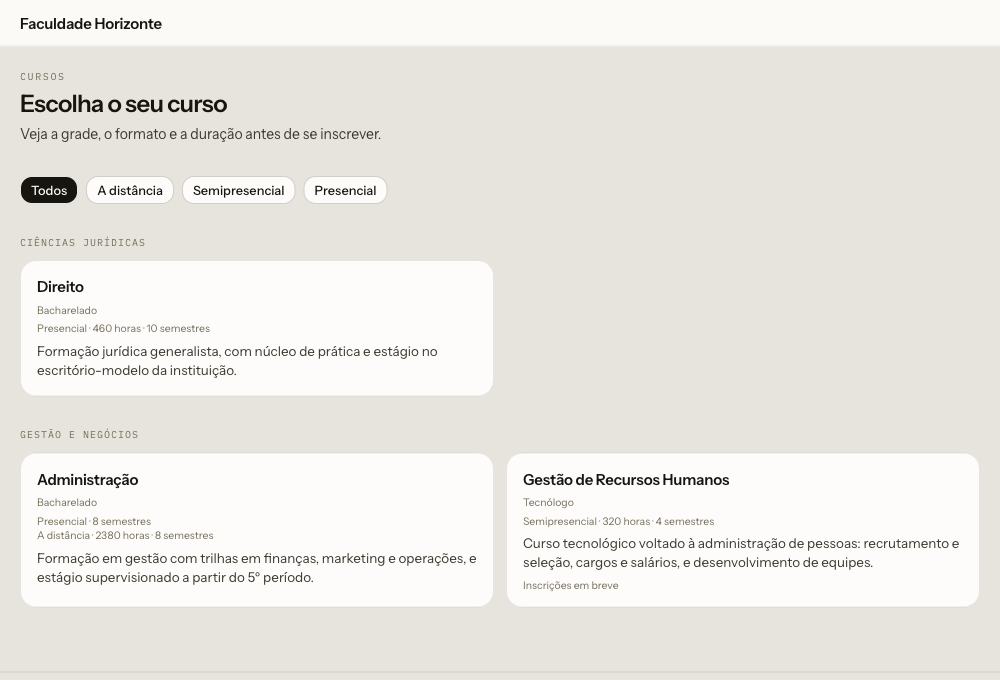Image resolution: width=1000 pixels, height=680 pixels.
Task: Open the Gestão de Recursos Humanos title
Action: click(x=626, y=480)
